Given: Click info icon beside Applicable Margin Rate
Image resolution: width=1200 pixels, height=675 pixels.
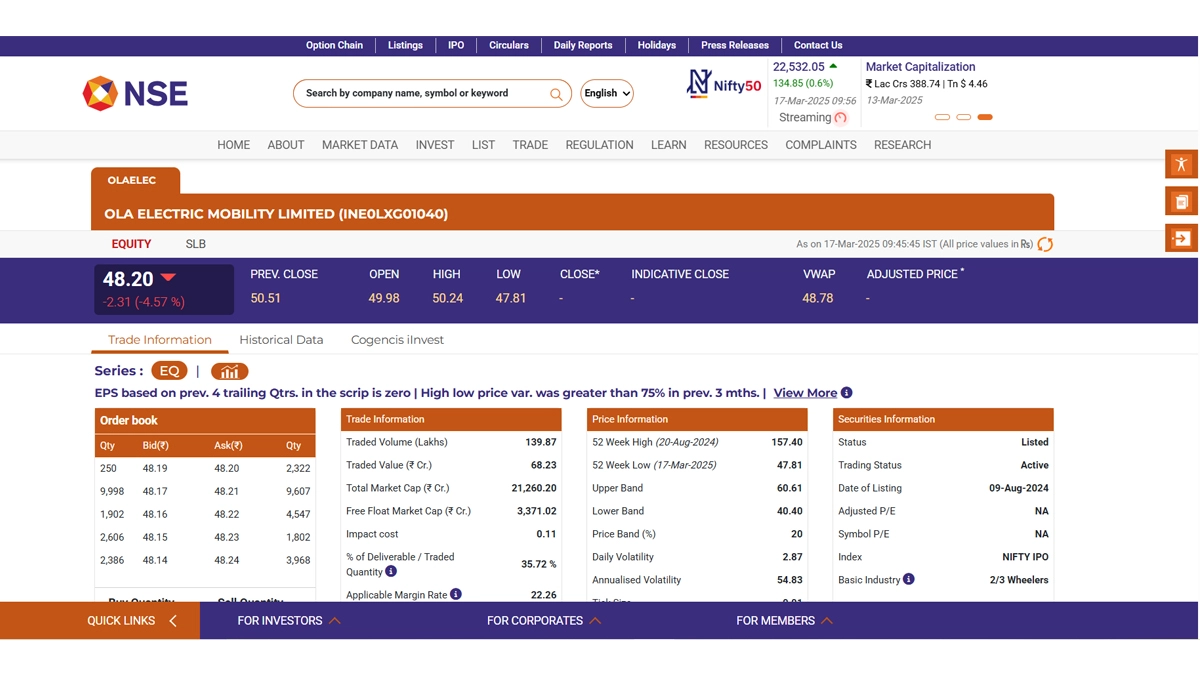Looking at the screenshot, I should (456, 594).
